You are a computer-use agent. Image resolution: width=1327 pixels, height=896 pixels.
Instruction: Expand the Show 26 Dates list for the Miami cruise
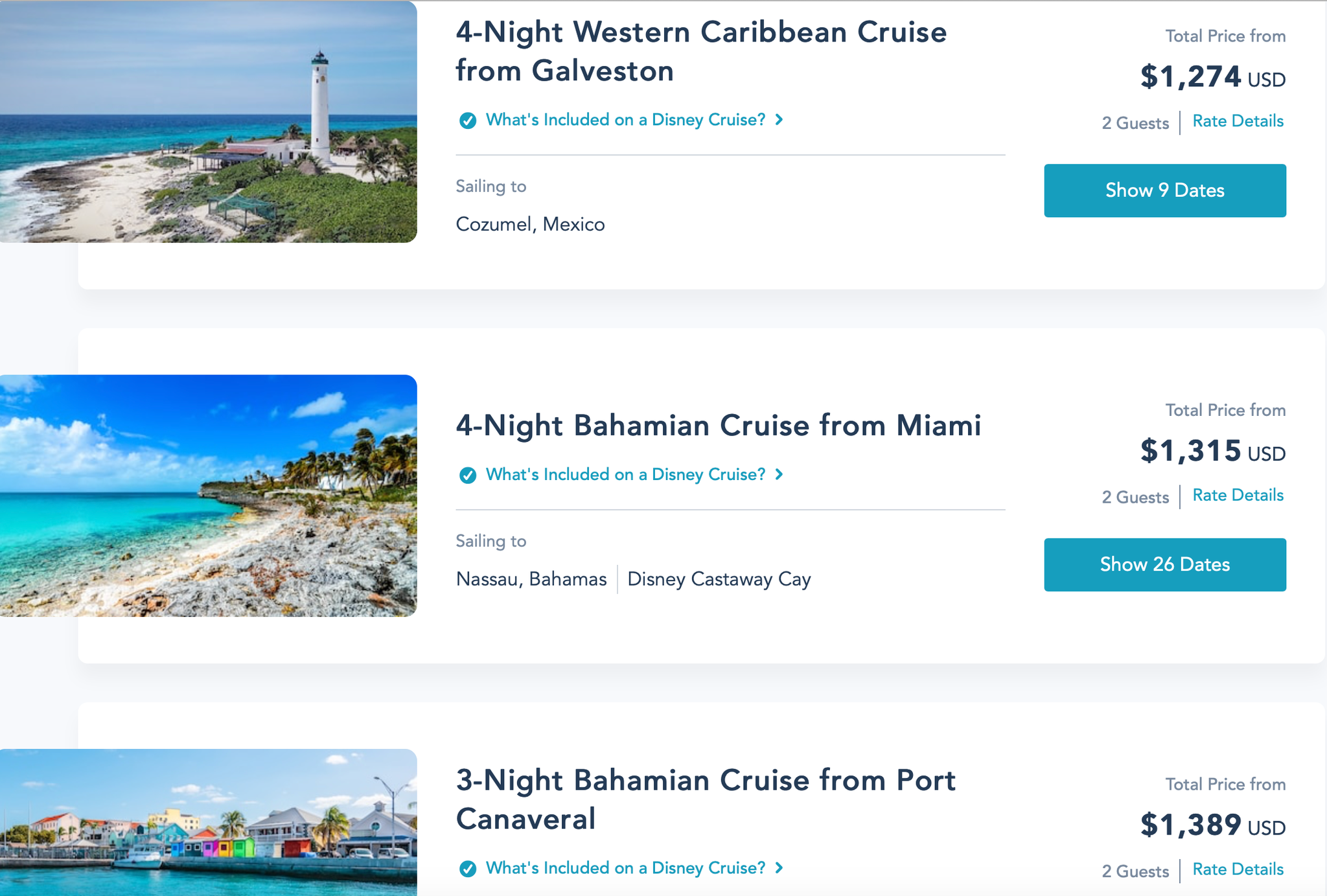tap(1164, 564)
